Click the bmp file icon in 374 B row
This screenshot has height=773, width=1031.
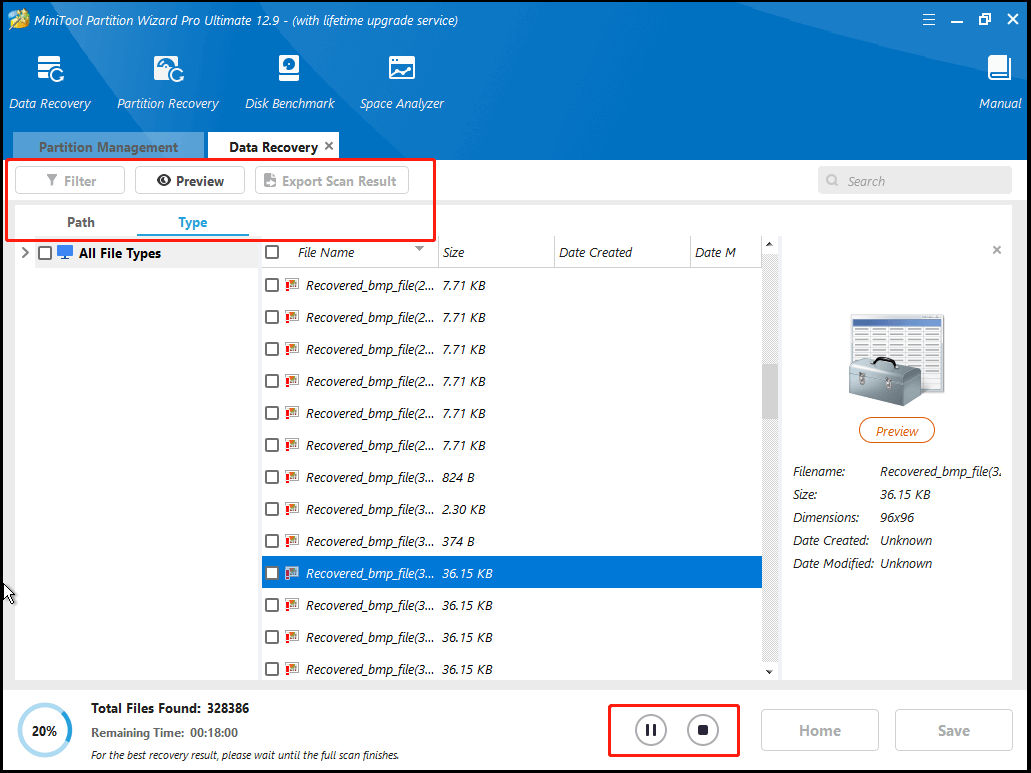(292, 541)
